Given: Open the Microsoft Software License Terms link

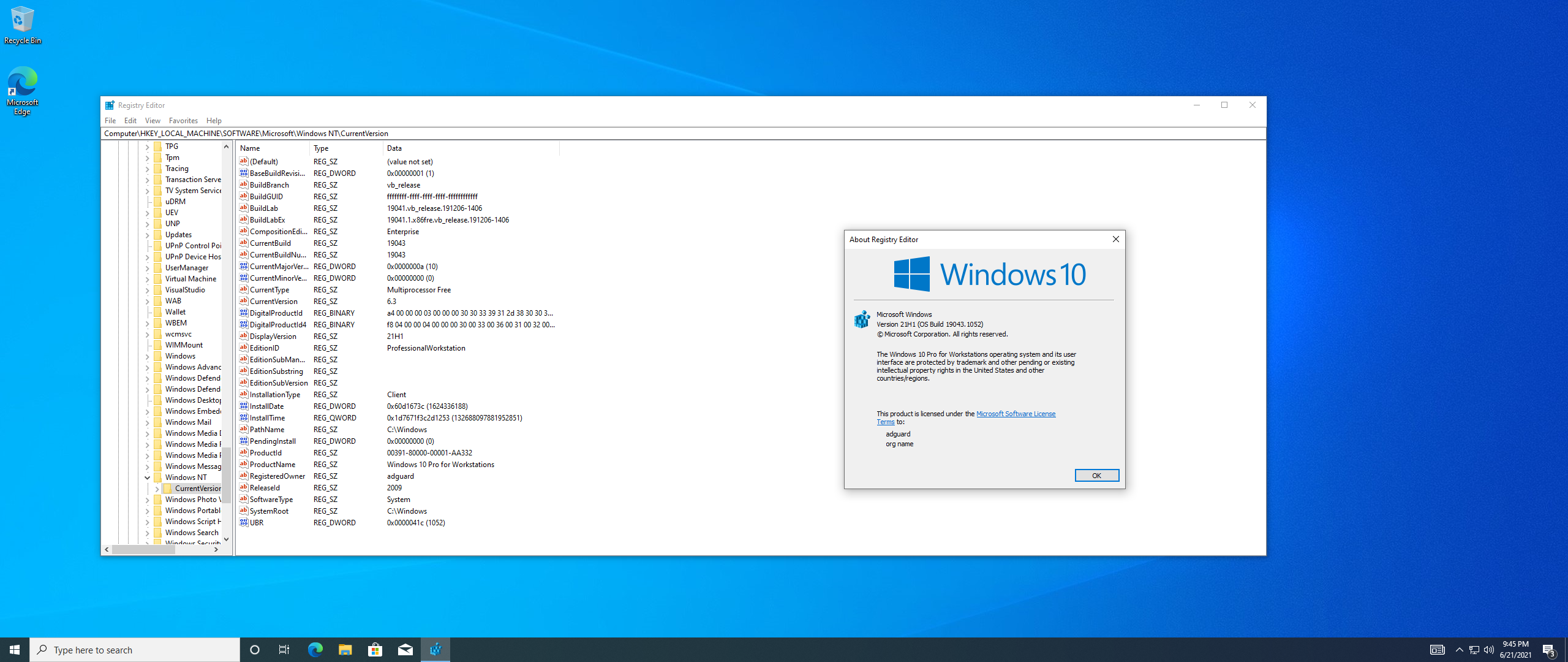Looking at the screenshot, I should pyautogui.click(x=1016, y=414).
